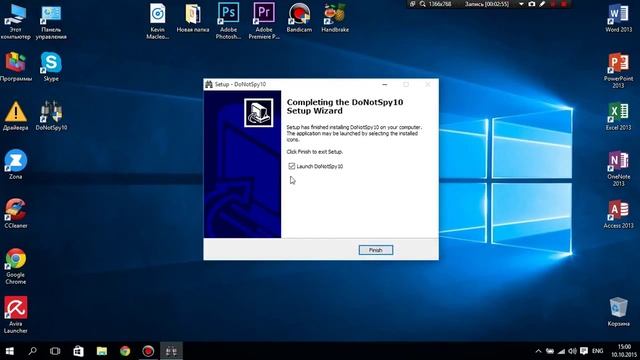Select the Новая папка folder icon
640x360 pixels.
coord(193,17)
